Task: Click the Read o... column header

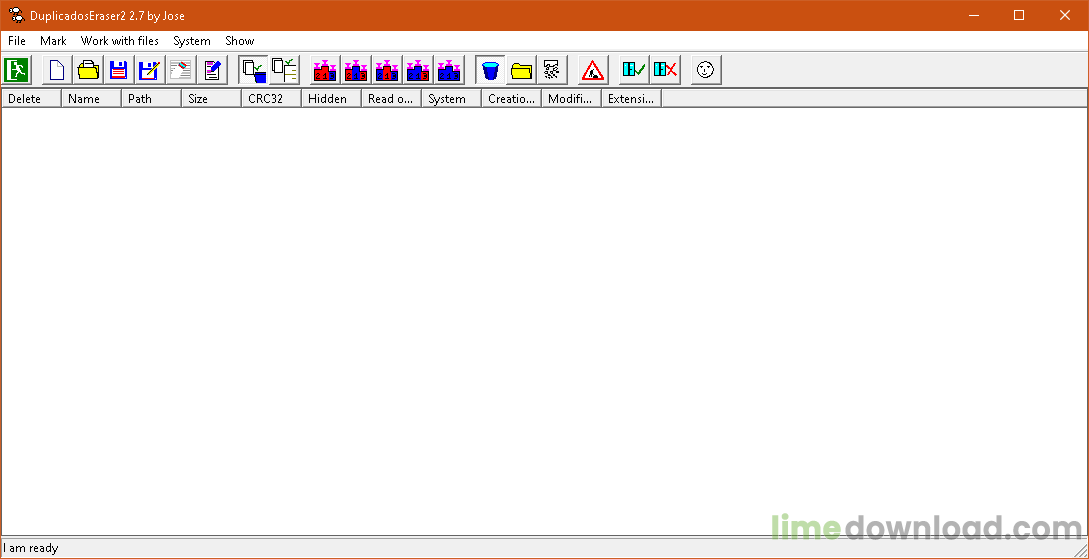Action: pos(391,99)
